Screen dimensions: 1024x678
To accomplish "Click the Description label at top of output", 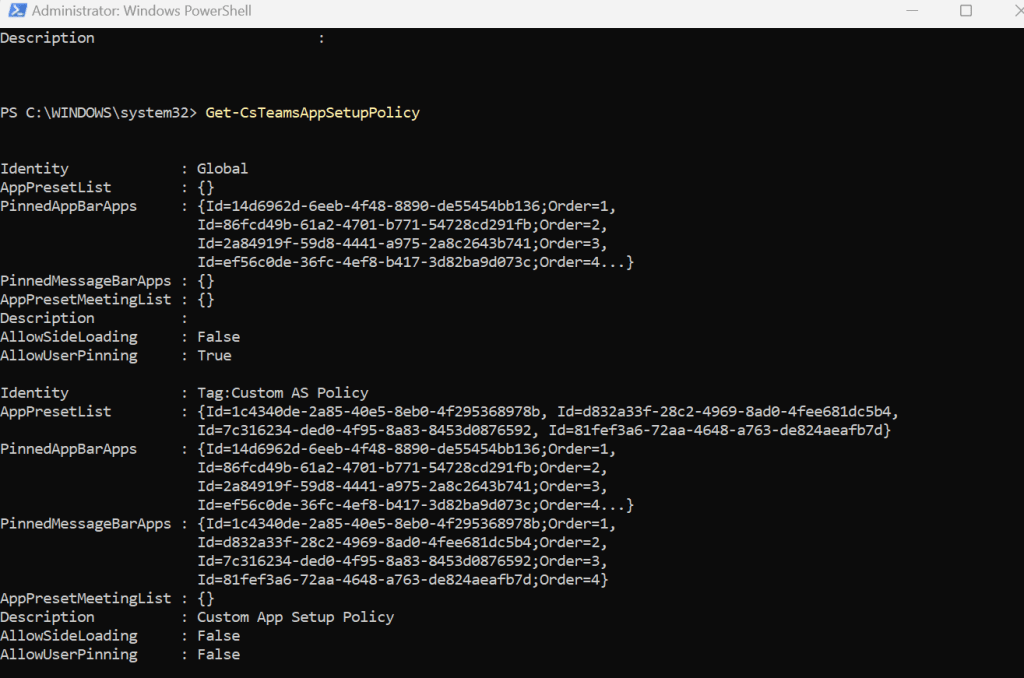I will 47,38.
